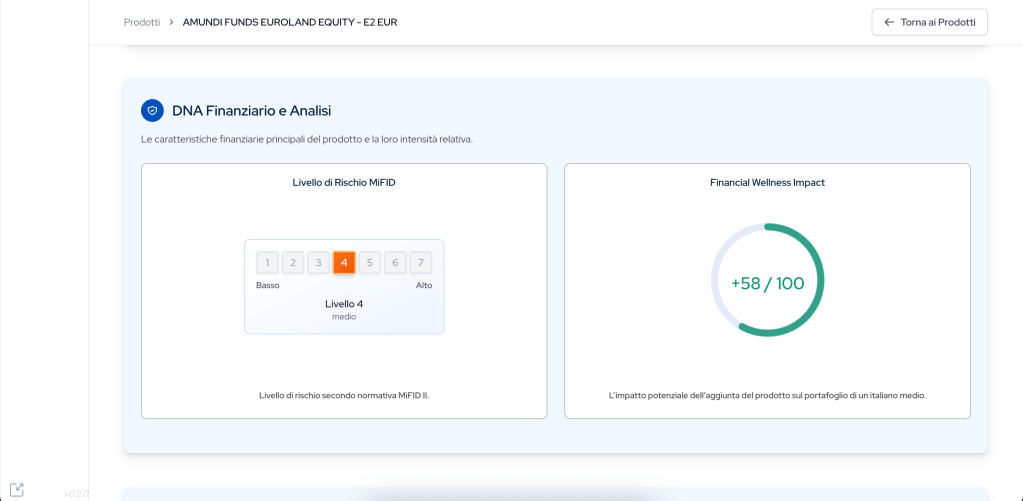Click the shield icon beside DNA Finanziario
1023x501 pixels.
[x=152, y=110]
